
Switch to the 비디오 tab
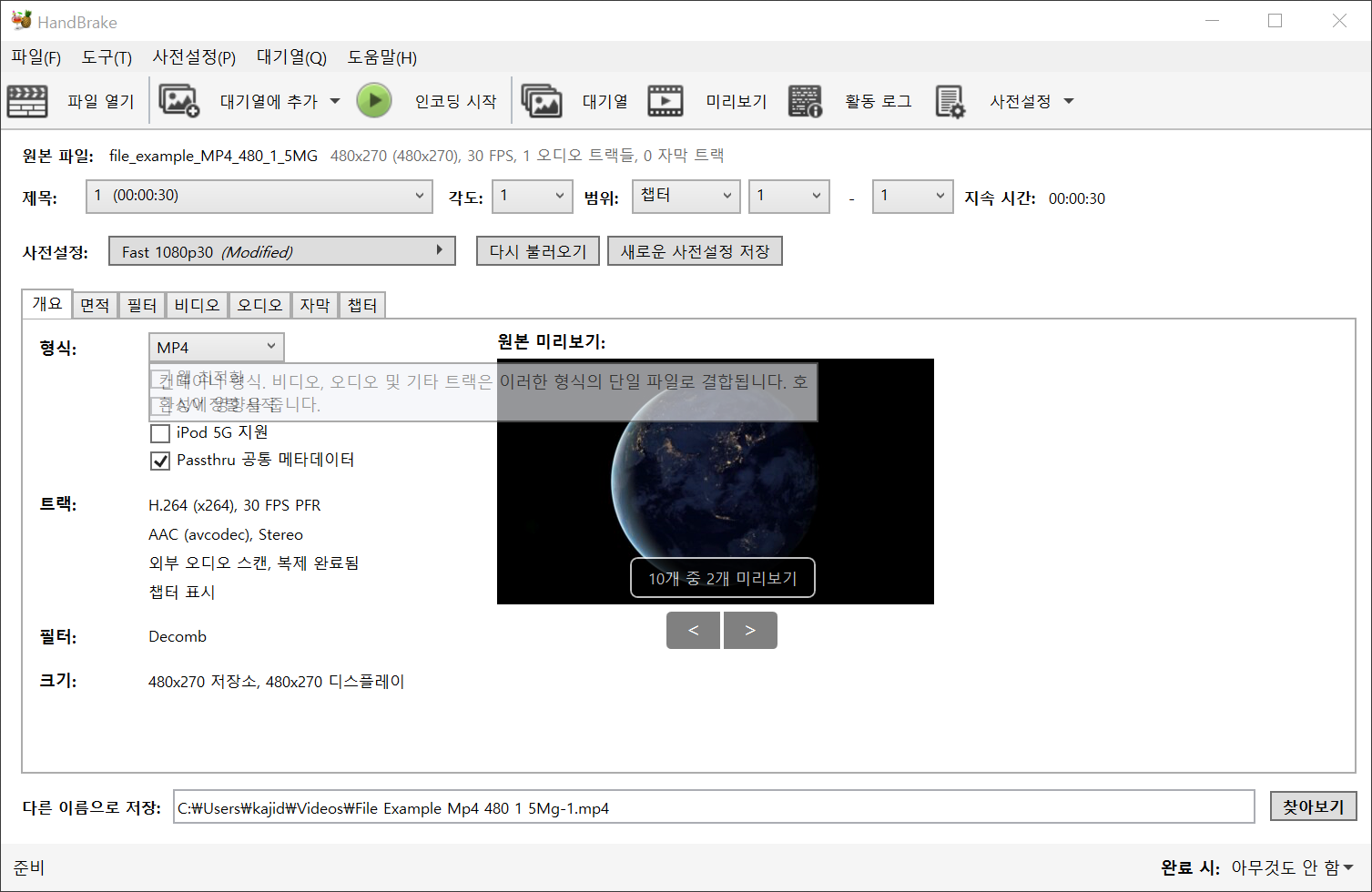198,305
